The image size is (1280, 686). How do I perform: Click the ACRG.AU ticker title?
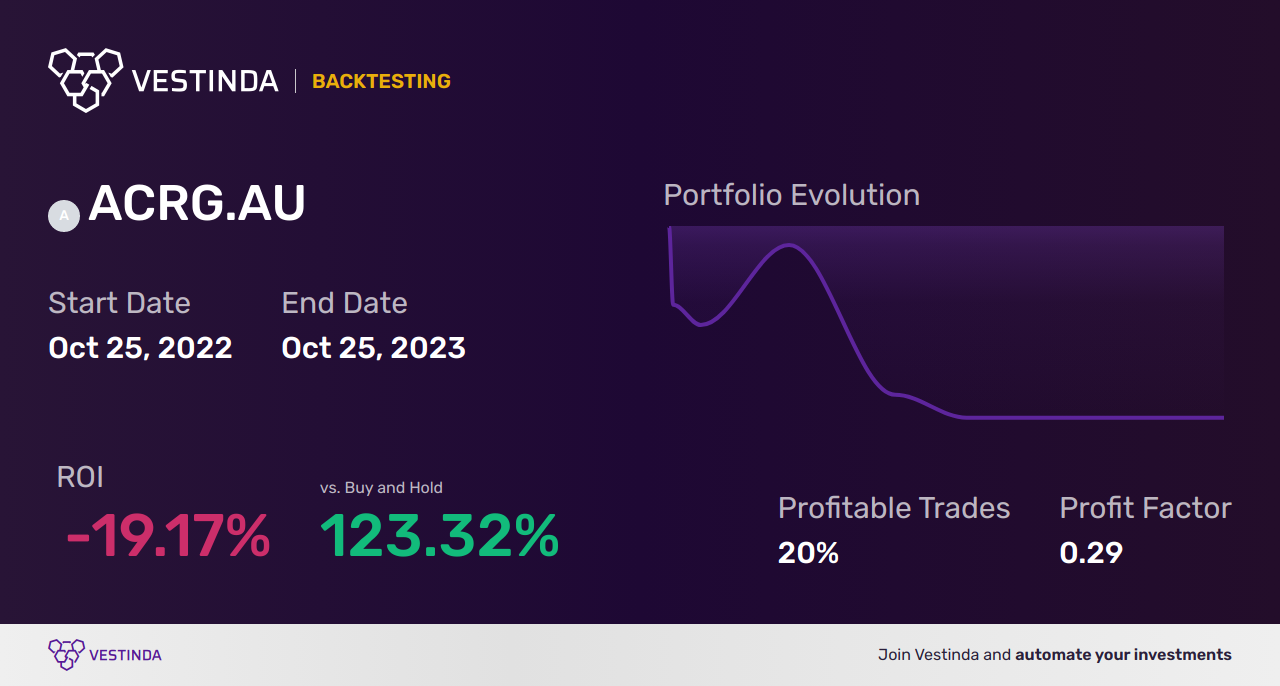click(197, 204)
